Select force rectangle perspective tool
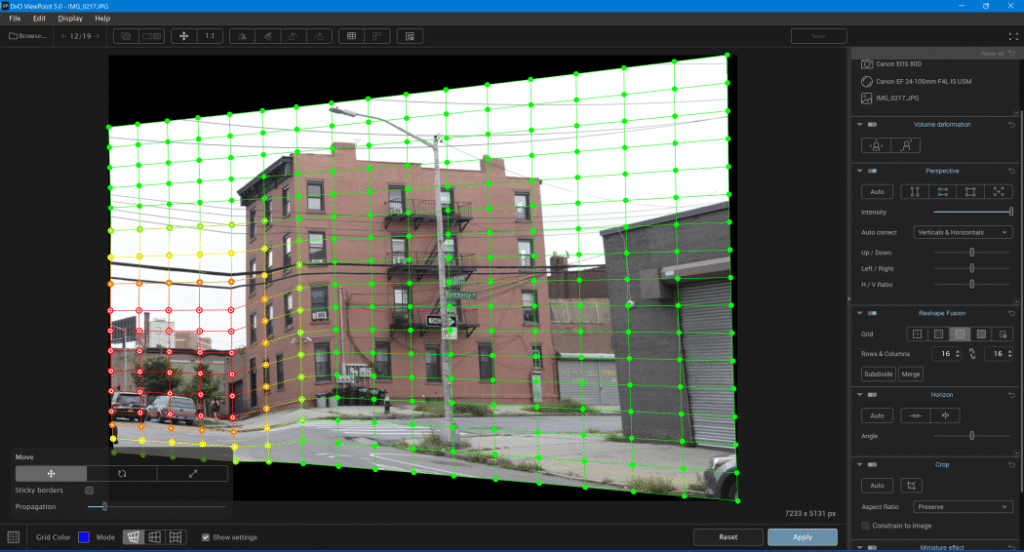This screenshot has height=552, width=1024. tap(970, 191)
